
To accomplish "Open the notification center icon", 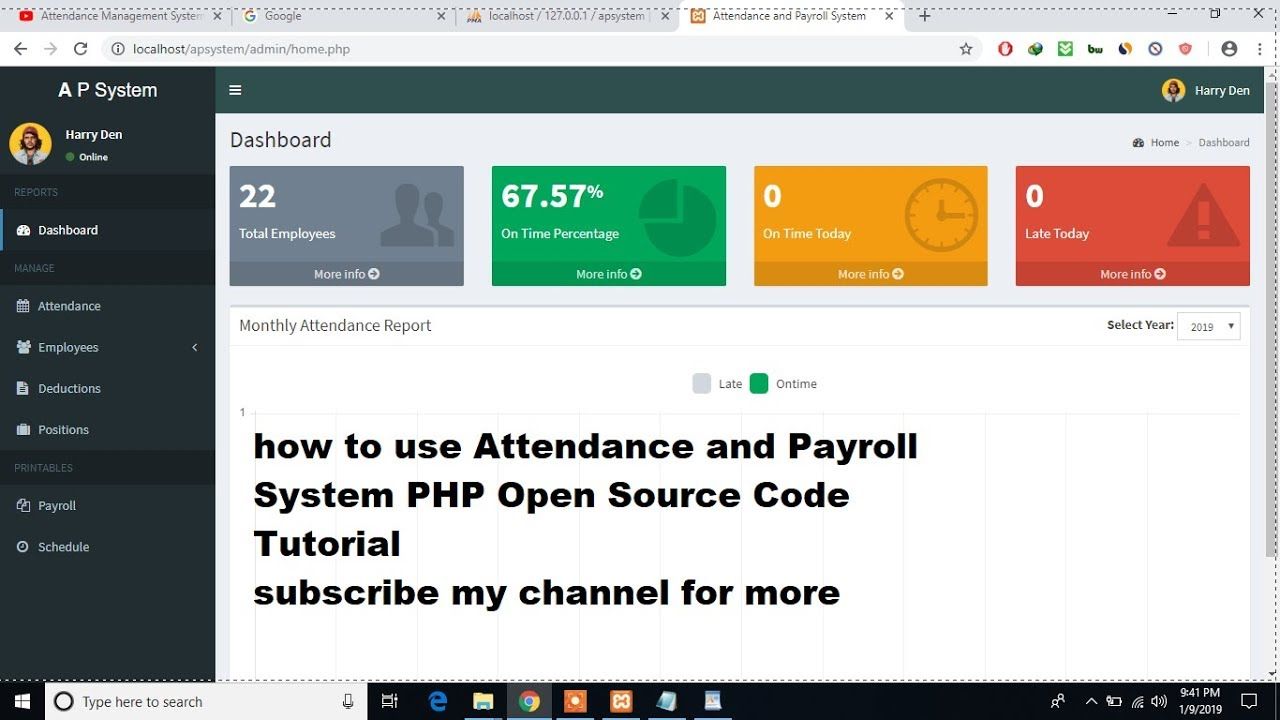I will (x=1249, y=701).
